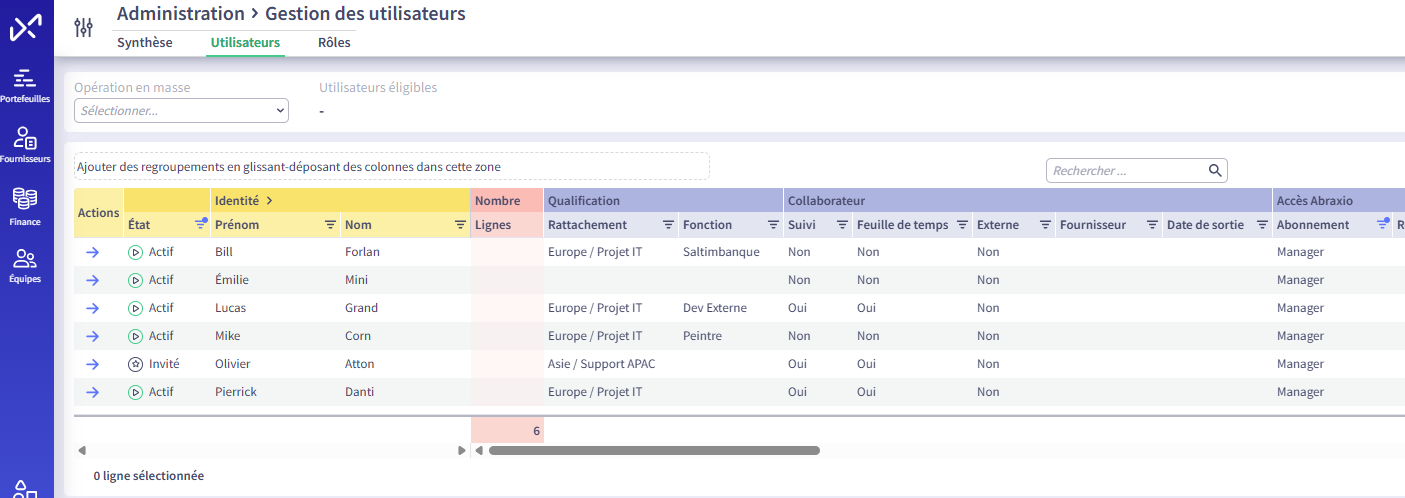
Task: Open the Équipes sidebar icon
Action: click(x=25, y=259)
